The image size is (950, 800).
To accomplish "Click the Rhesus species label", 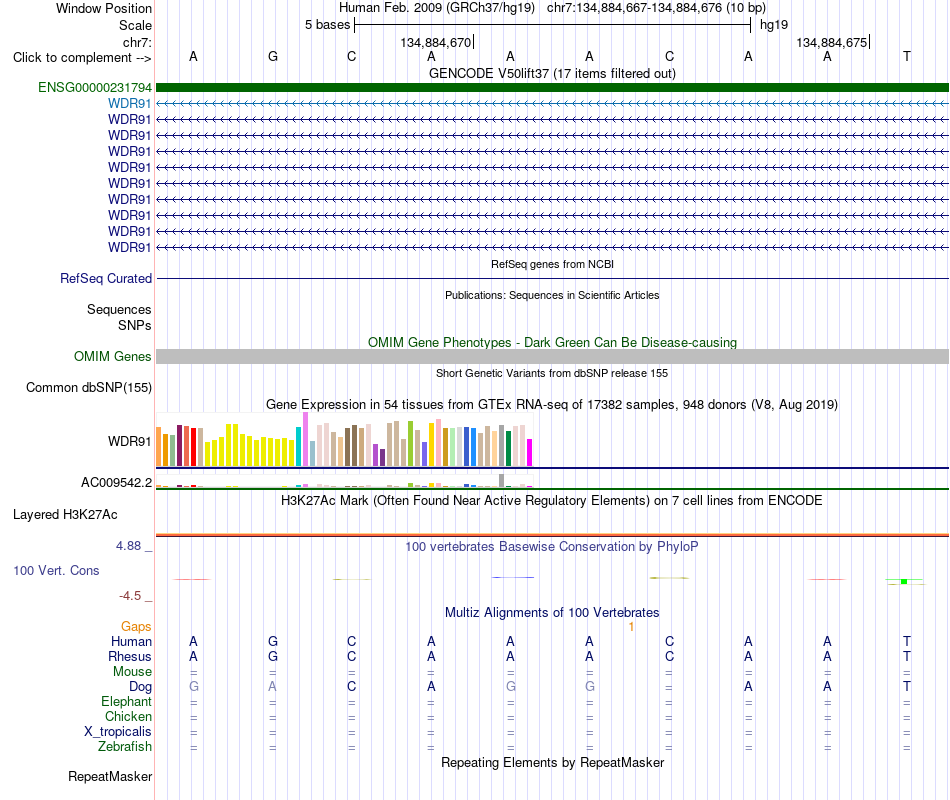I will point(130,656).
